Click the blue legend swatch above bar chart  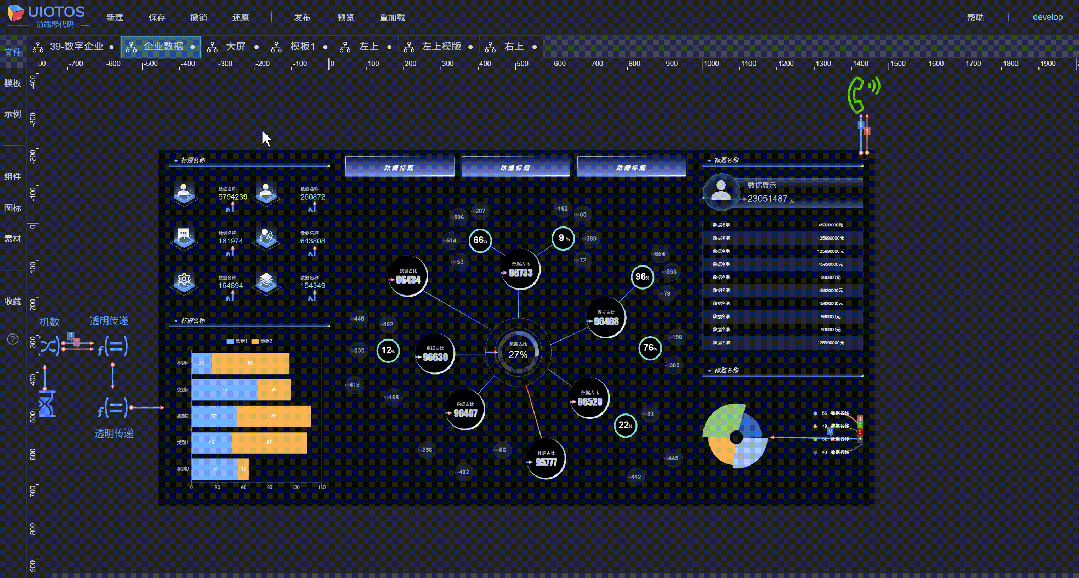[231, 341]
